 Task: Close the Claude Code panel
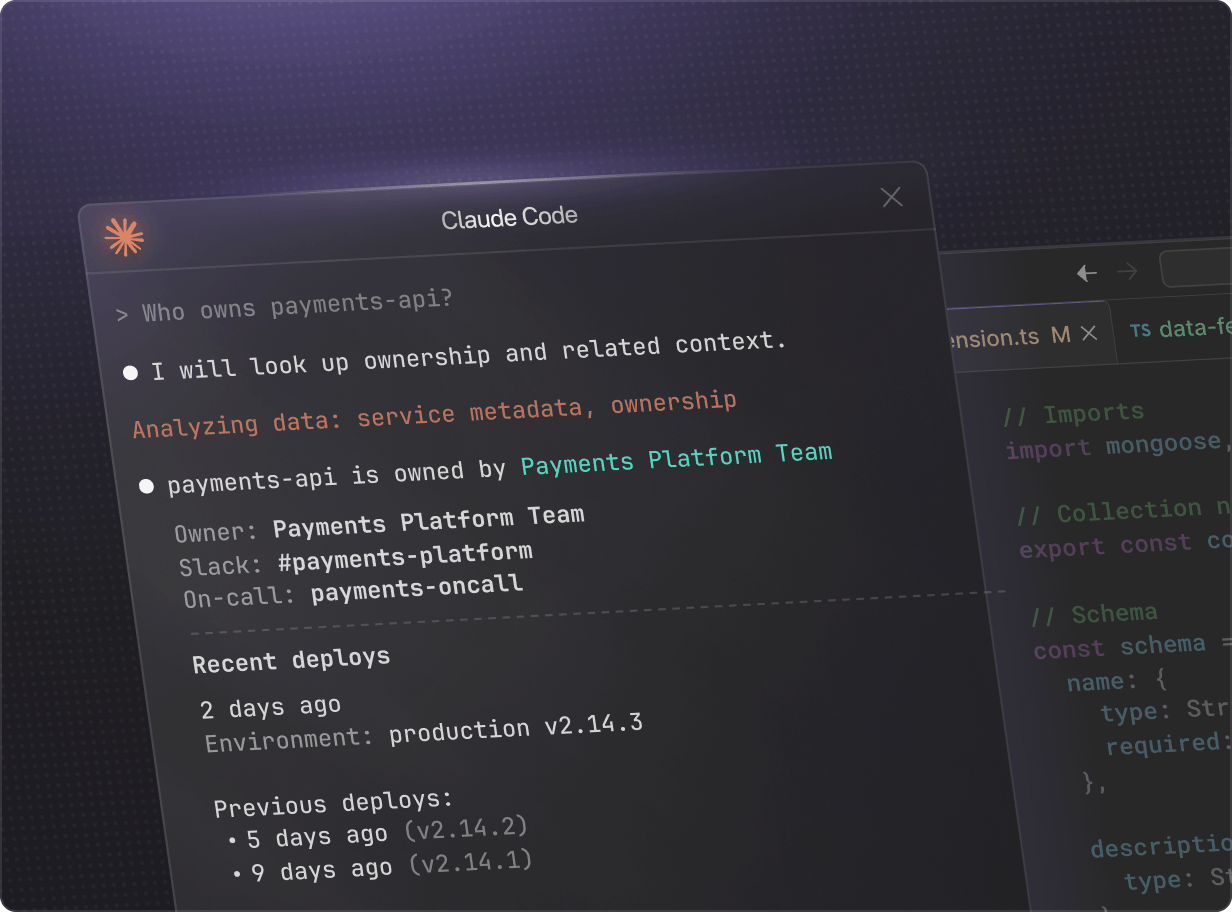[891, 197]
